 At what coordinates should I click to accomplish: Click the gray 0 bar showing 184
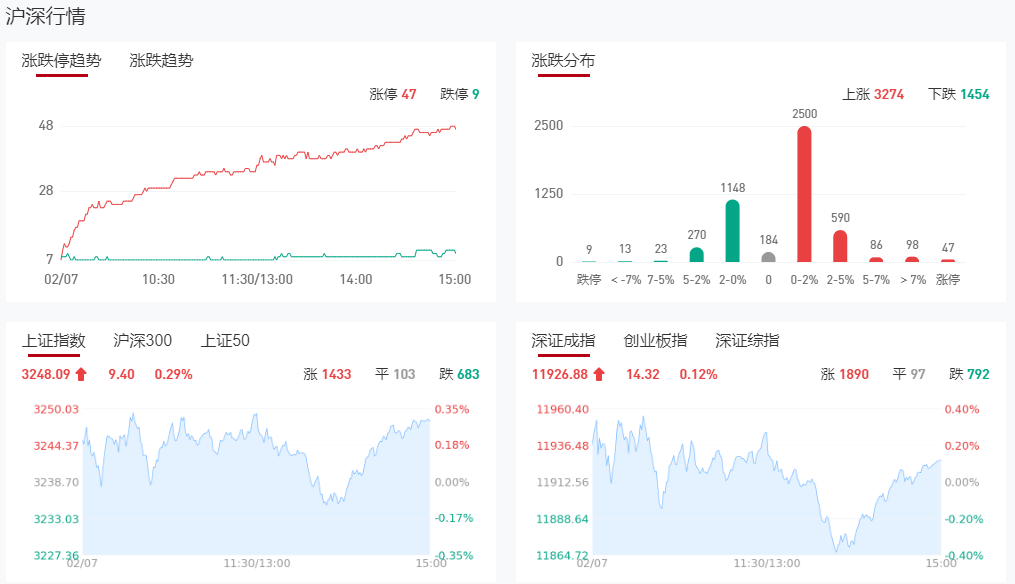coord(768,257)
